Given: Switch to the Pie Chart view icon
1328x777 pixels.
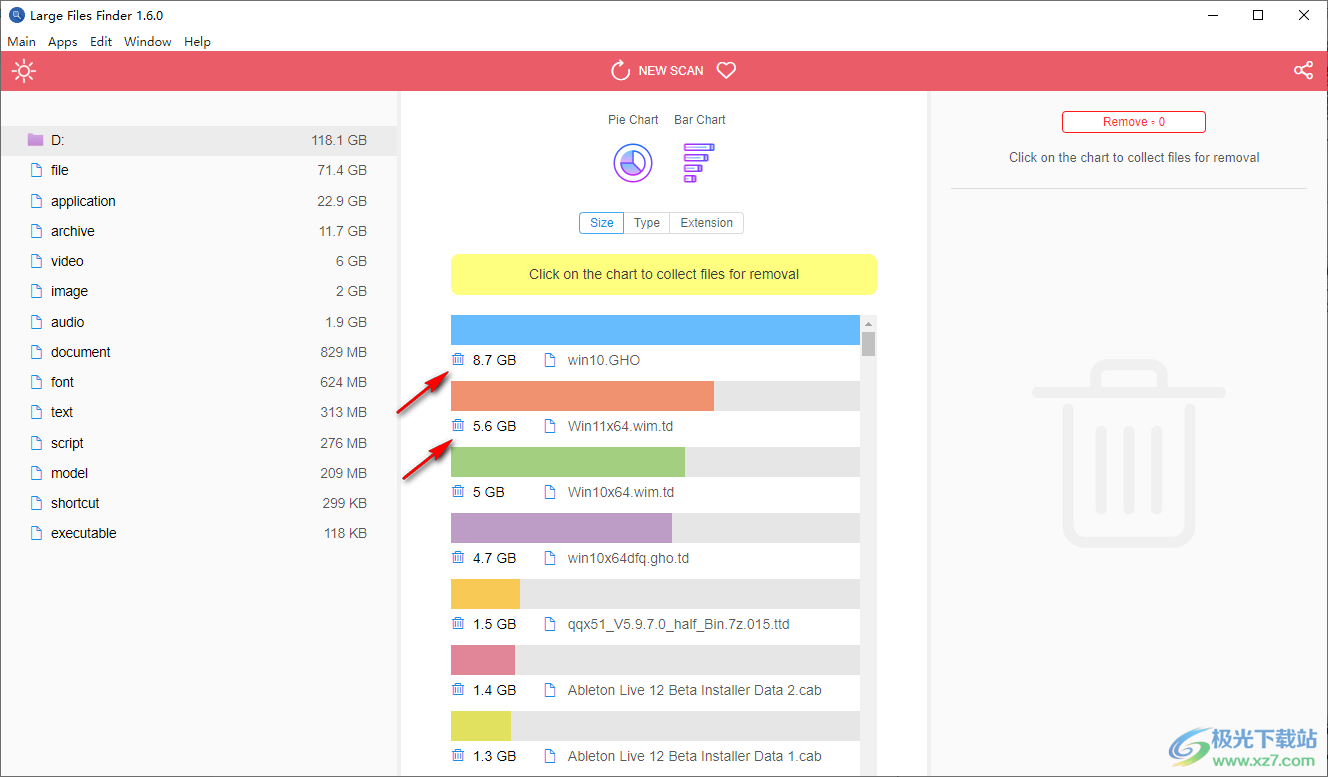Looking at the screenshot, I should click(633, 162).
